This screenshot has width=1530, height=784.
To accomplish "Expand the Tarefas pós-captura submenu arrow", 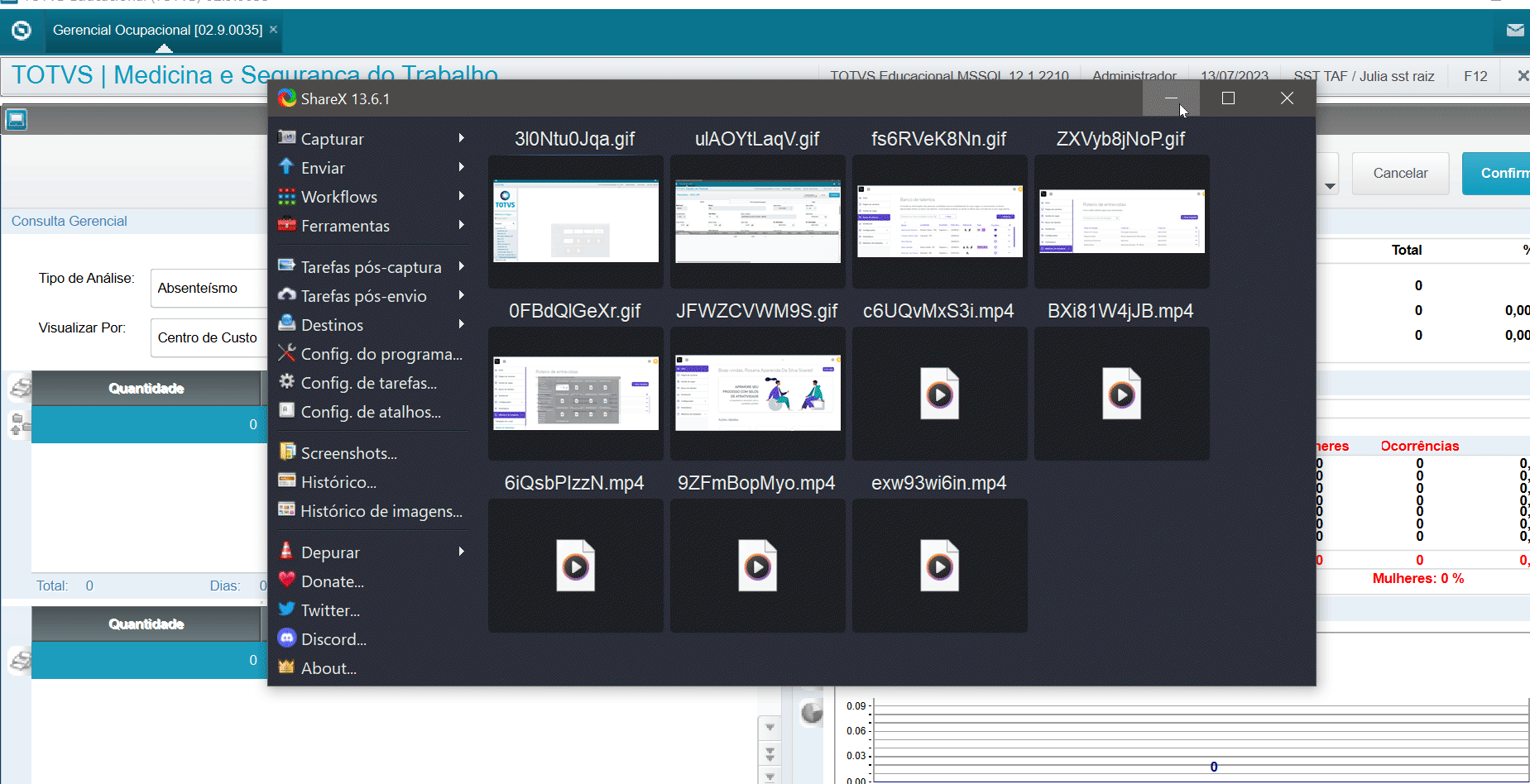I will [462, 266].
